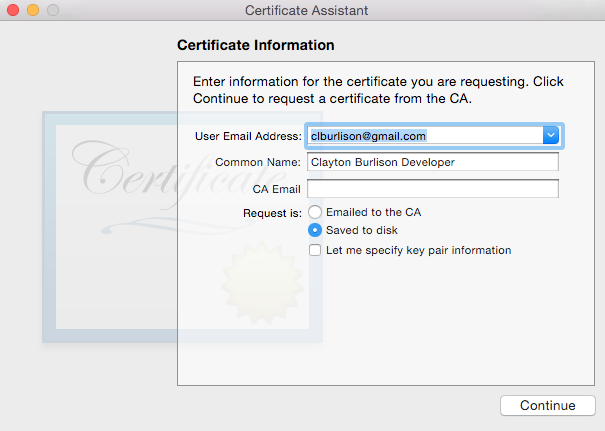Click the empty CA Email field
The image size is (605, 431).
click(x=433, y=189)
